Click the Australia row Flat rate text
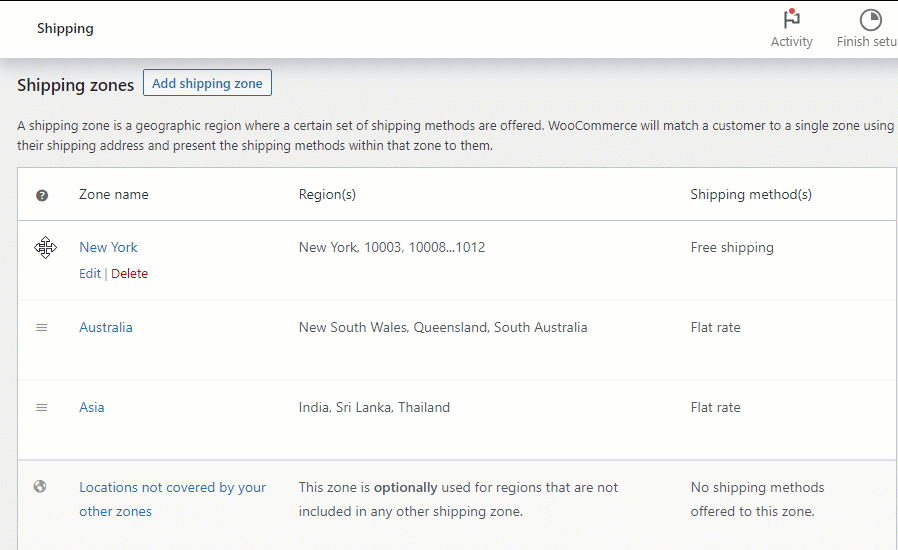Viewport: 898px width, 550px height. click(x=715, y=327)
